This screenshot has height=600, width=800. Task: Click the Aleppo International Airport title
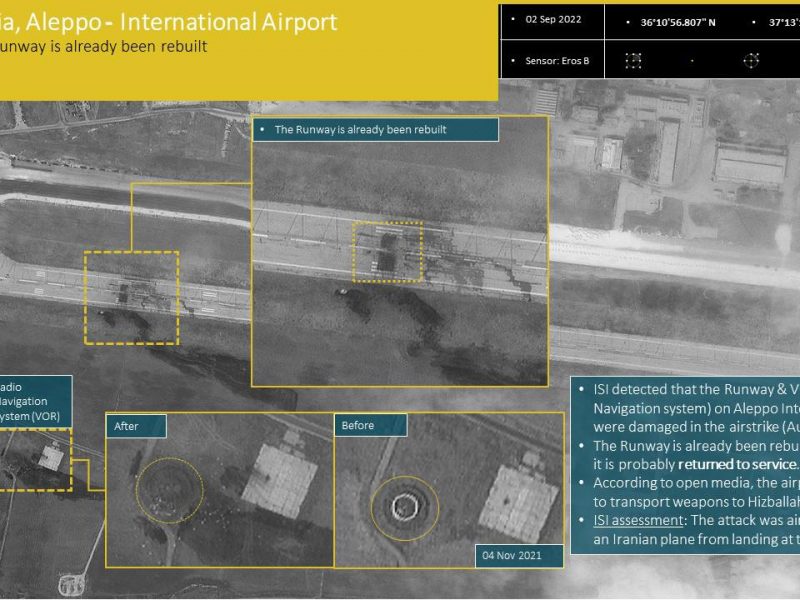click(168, 22)
